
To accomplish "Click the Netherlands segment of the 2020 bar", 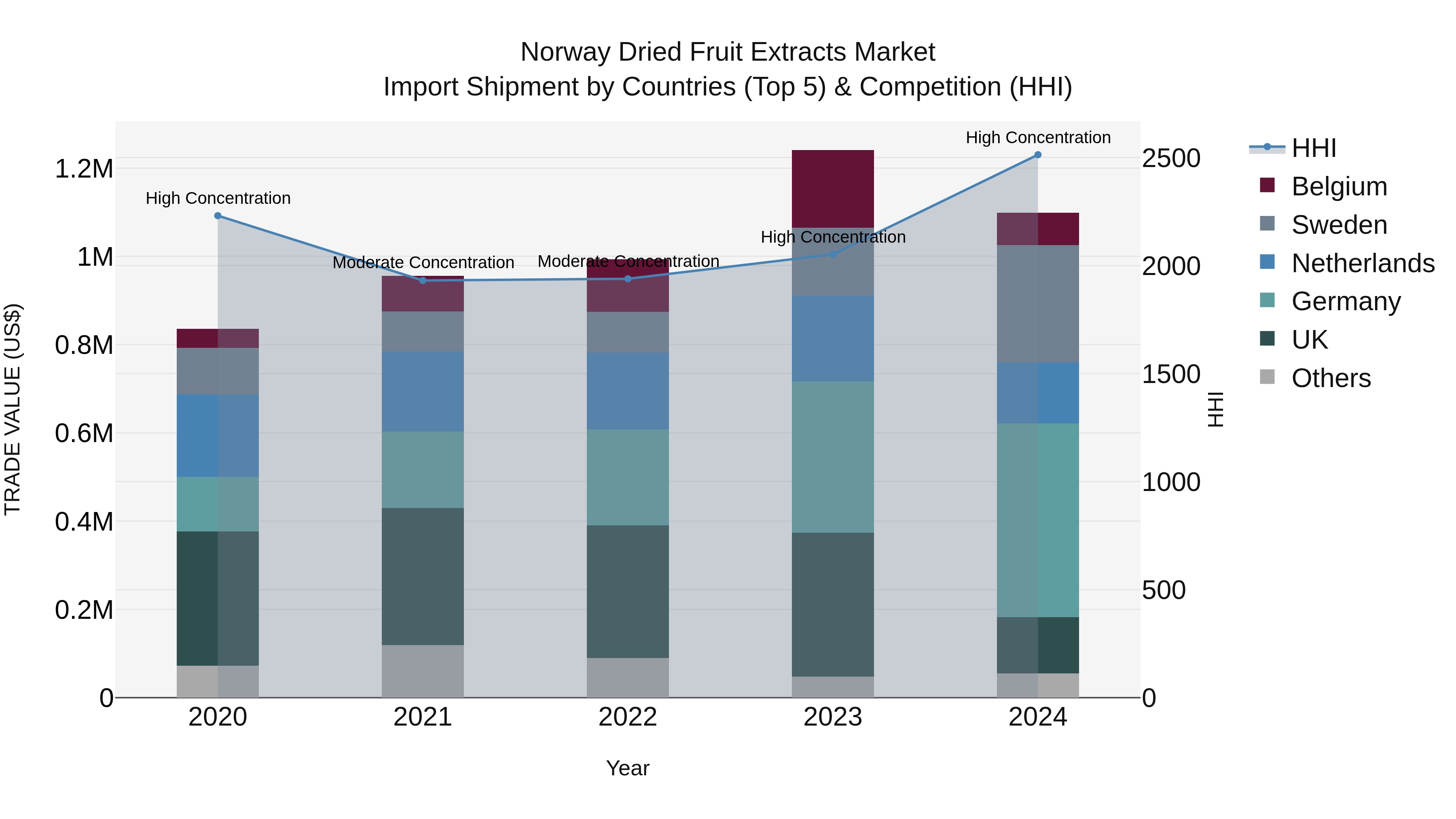I will coord(218,436).
